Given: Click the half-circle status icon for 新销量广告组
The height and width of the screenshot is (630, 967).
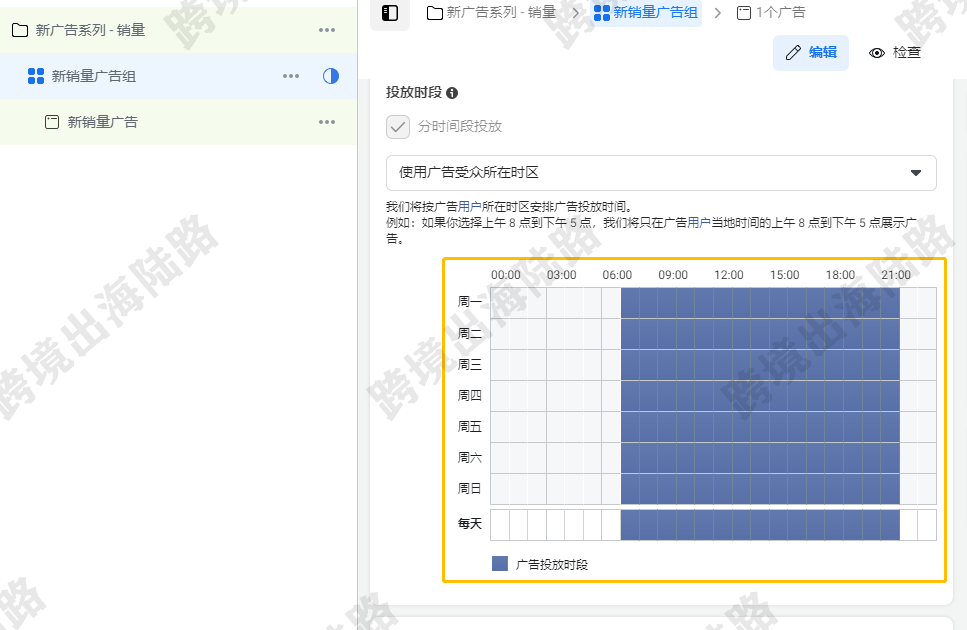Looking at the screenshot, I should [331, 76].
